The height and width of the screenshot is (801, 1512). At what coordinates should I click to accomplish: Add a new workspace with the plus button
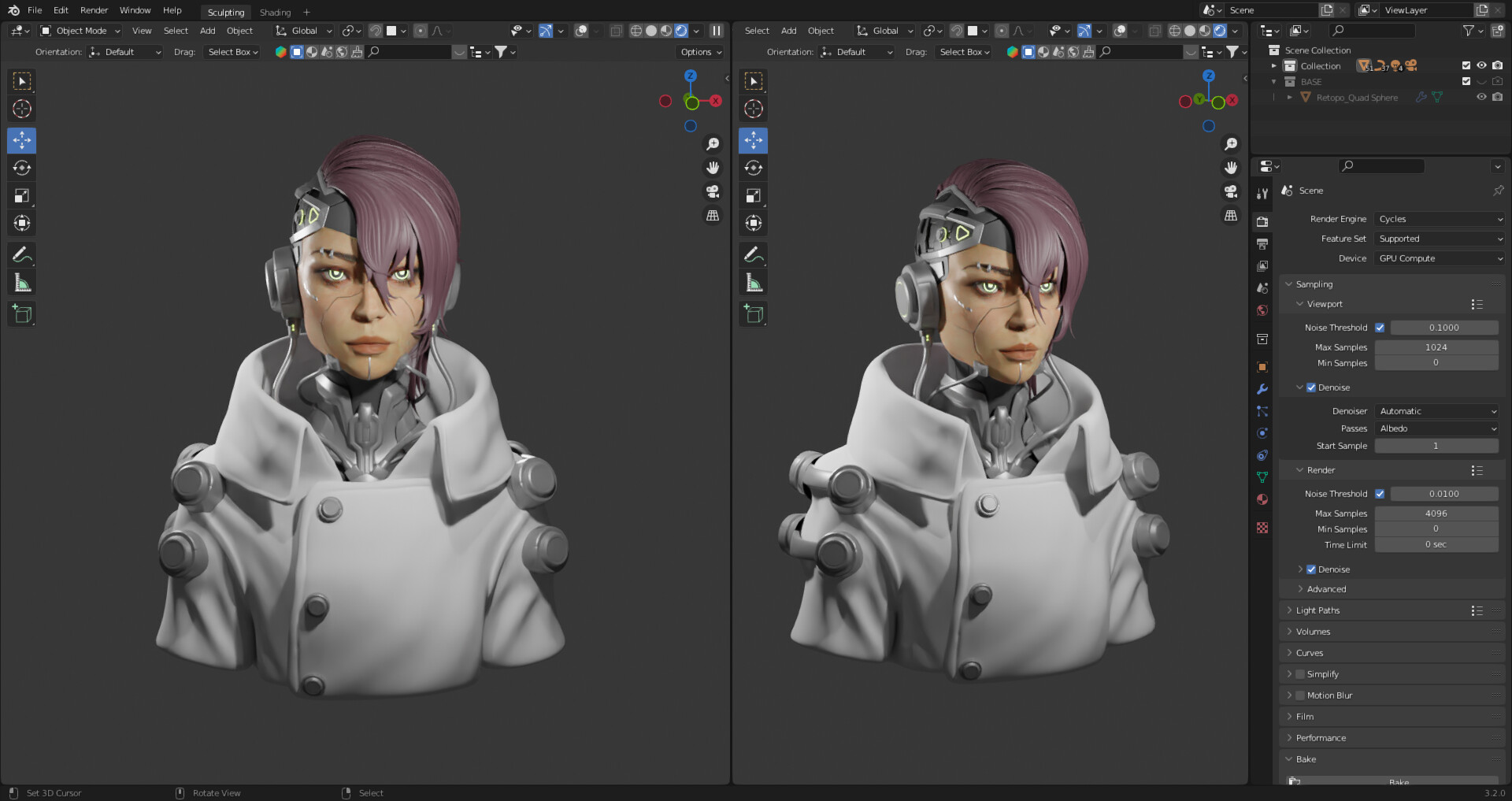point(306,12)
